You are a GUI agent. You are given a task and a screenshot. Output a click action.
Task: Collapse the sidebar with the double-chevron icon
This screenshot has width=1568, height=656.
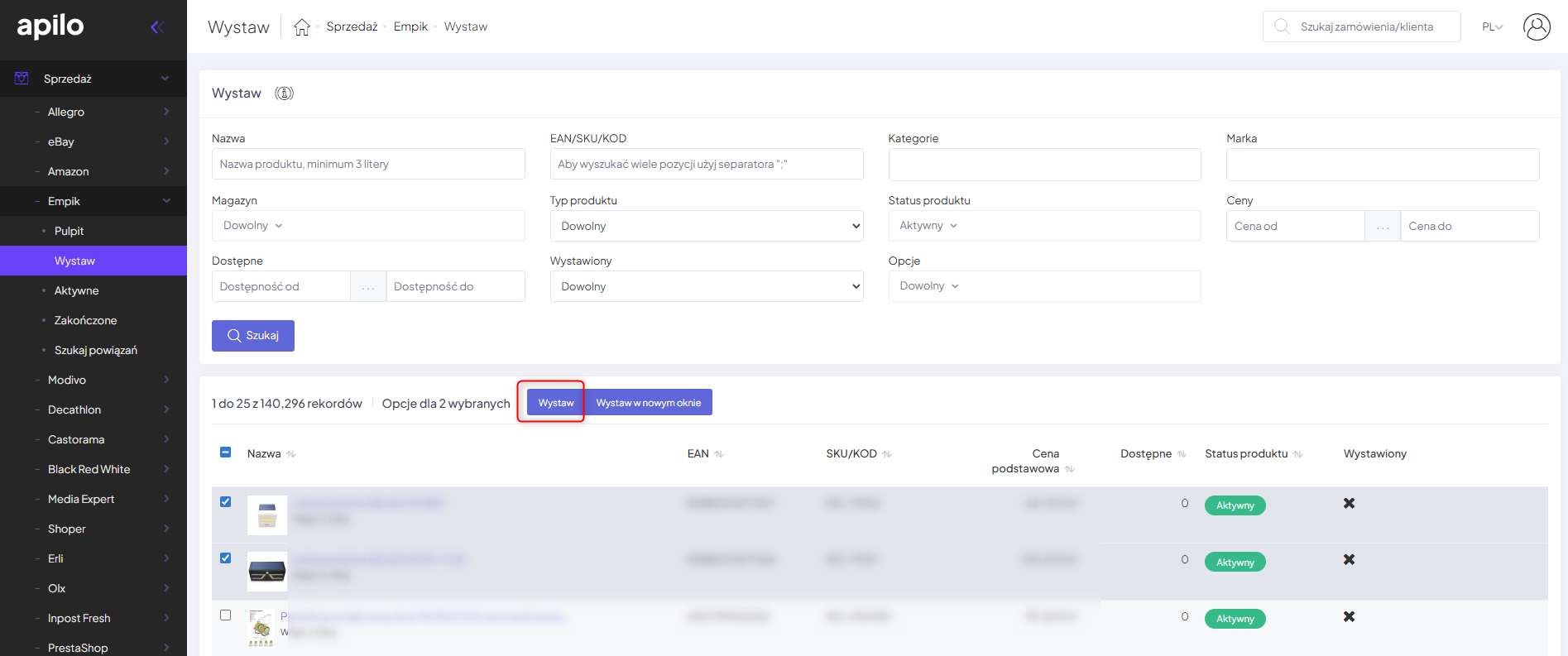pyautogui.click(x=156, y=27)
